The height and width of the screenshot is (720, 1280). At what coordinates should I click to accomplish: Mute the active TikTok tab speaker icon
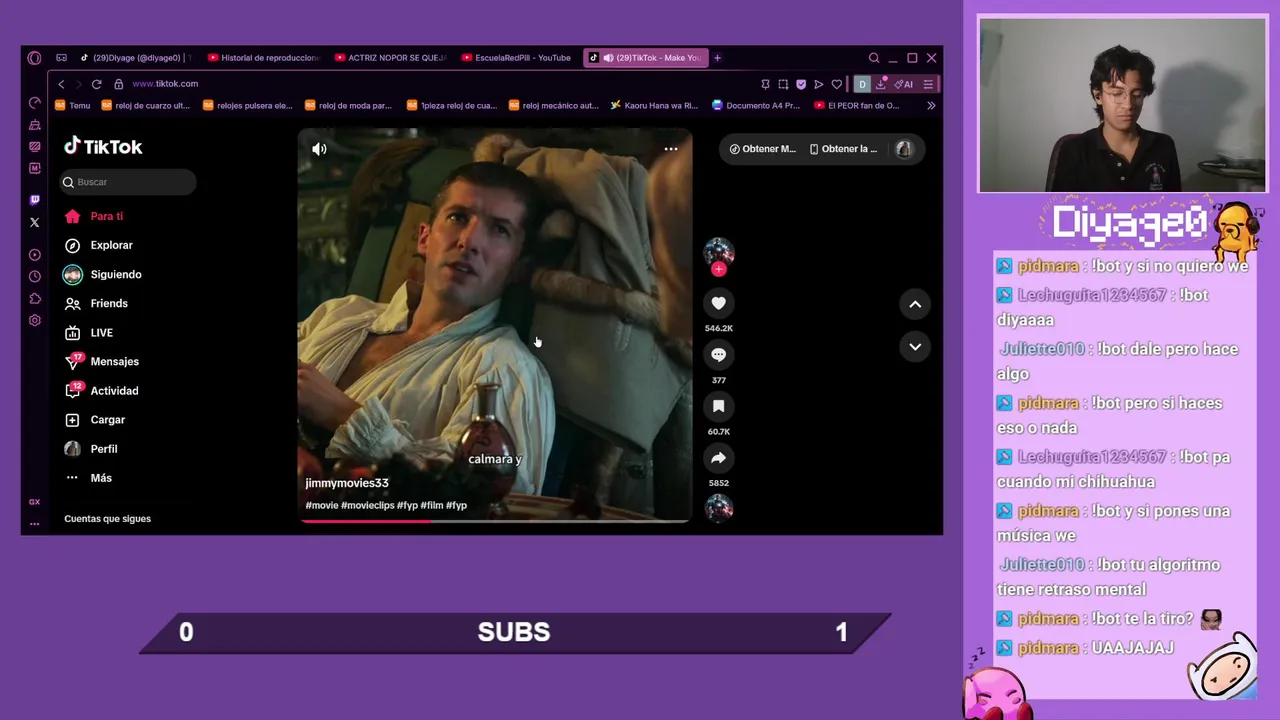click(608, 58)
